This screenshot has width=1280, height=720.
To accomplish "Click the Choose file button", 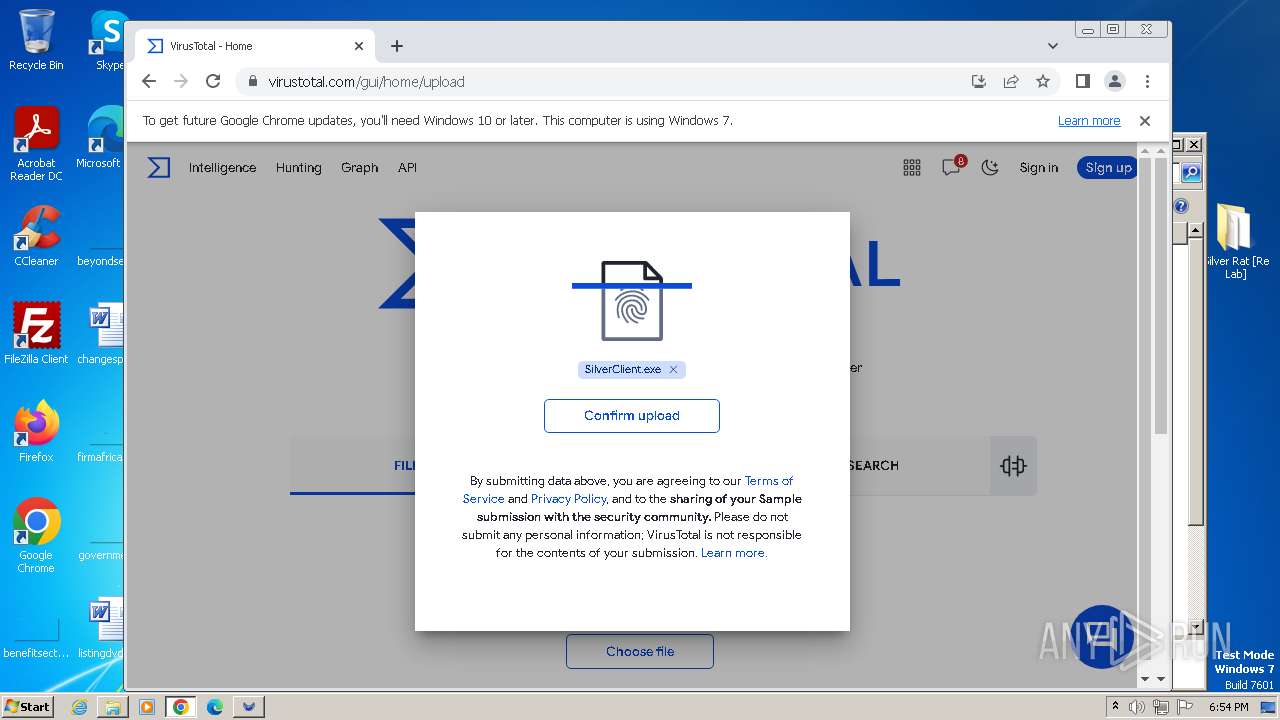I will point(640,651).
